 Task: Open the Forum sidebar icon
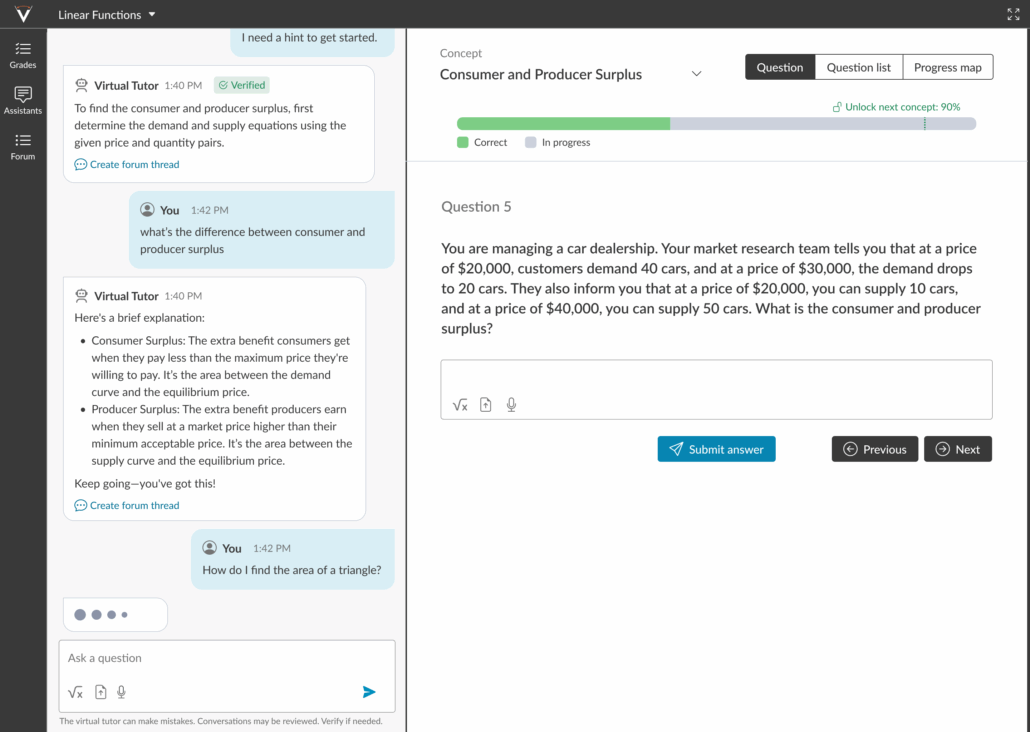tap(22, 146)
